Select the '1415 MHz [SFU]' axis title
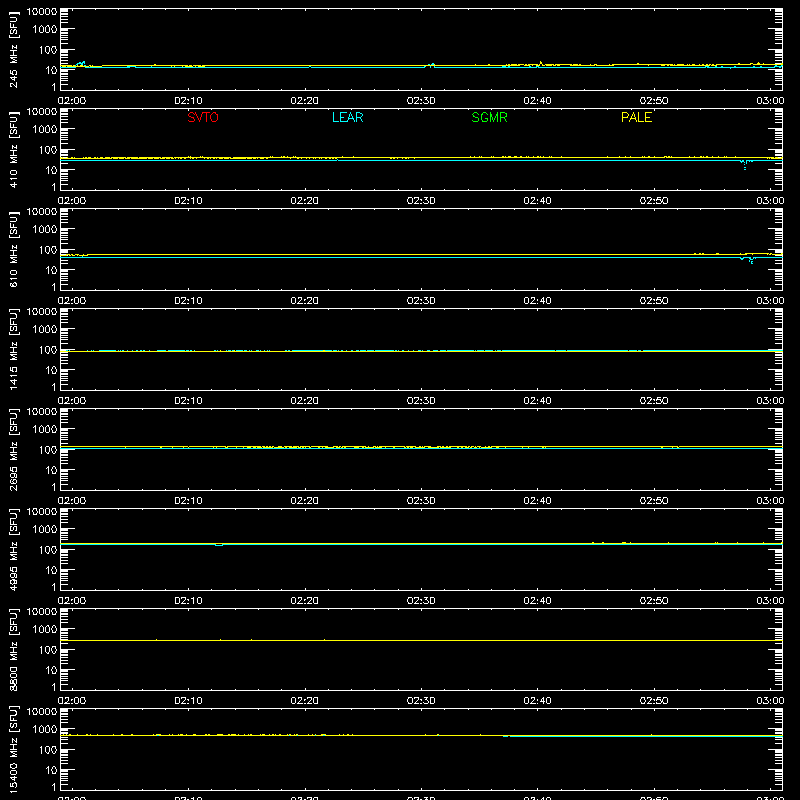800x800 pixels. point(13,349)
